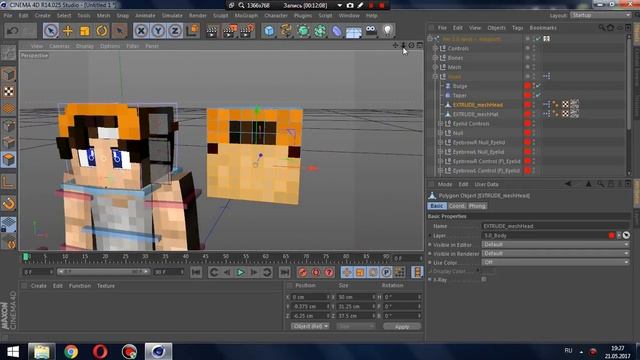
Task: Open Material Manager Create menu
Action: click(x=39, y=286)
